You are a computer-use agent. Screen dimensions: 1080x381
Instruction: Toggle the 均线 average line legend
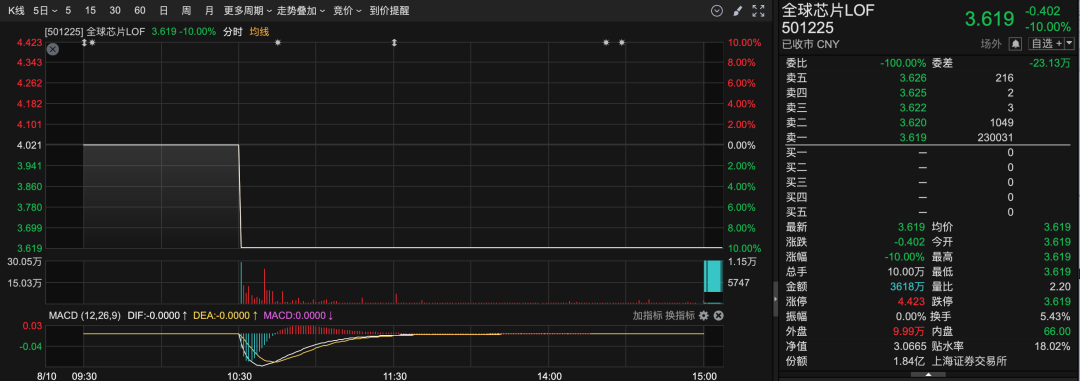pos(259,31)
